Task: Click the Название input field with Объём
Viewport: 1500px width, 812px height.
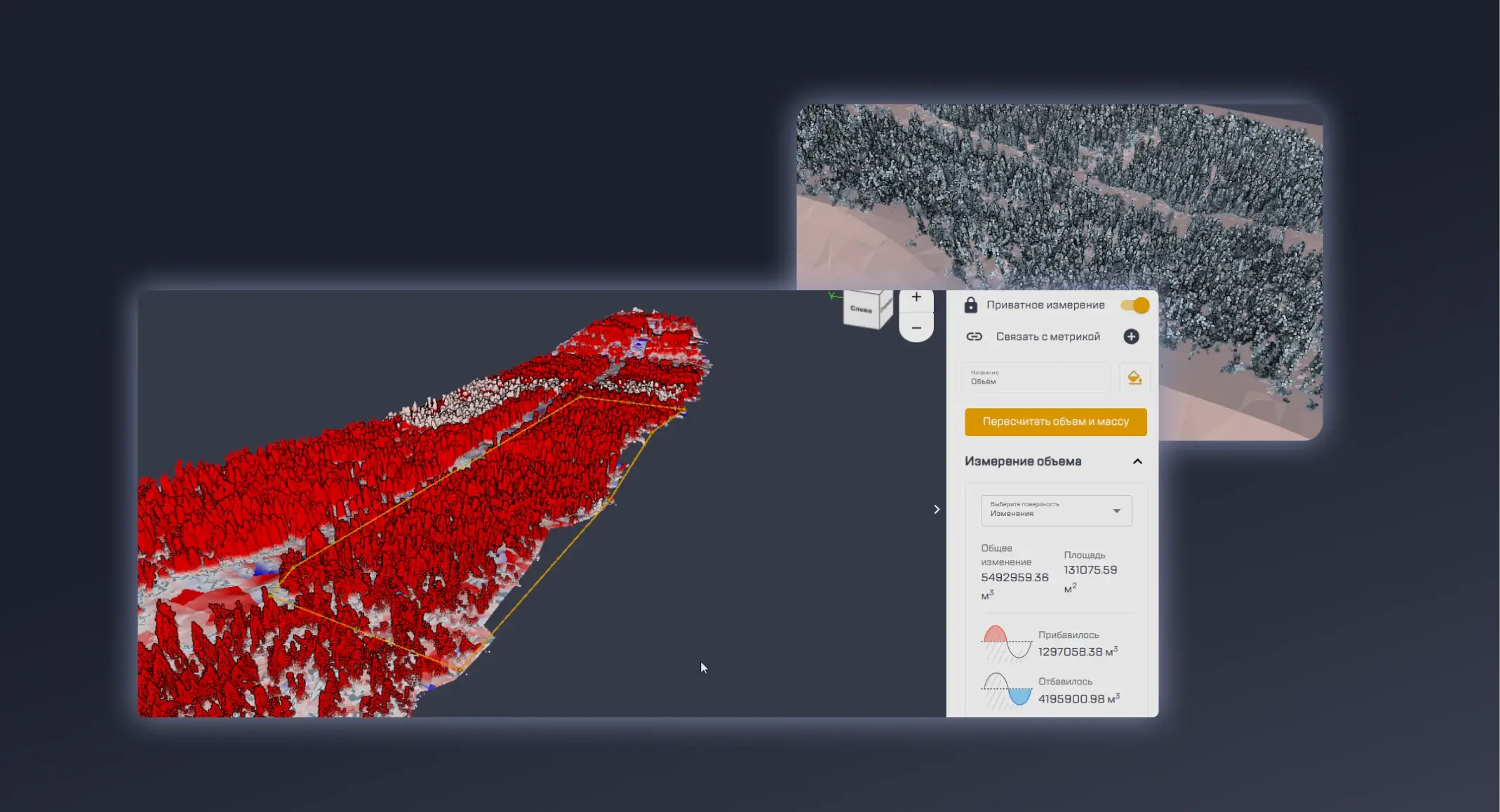Action: pyautogui.click(x=1036, y=378)
